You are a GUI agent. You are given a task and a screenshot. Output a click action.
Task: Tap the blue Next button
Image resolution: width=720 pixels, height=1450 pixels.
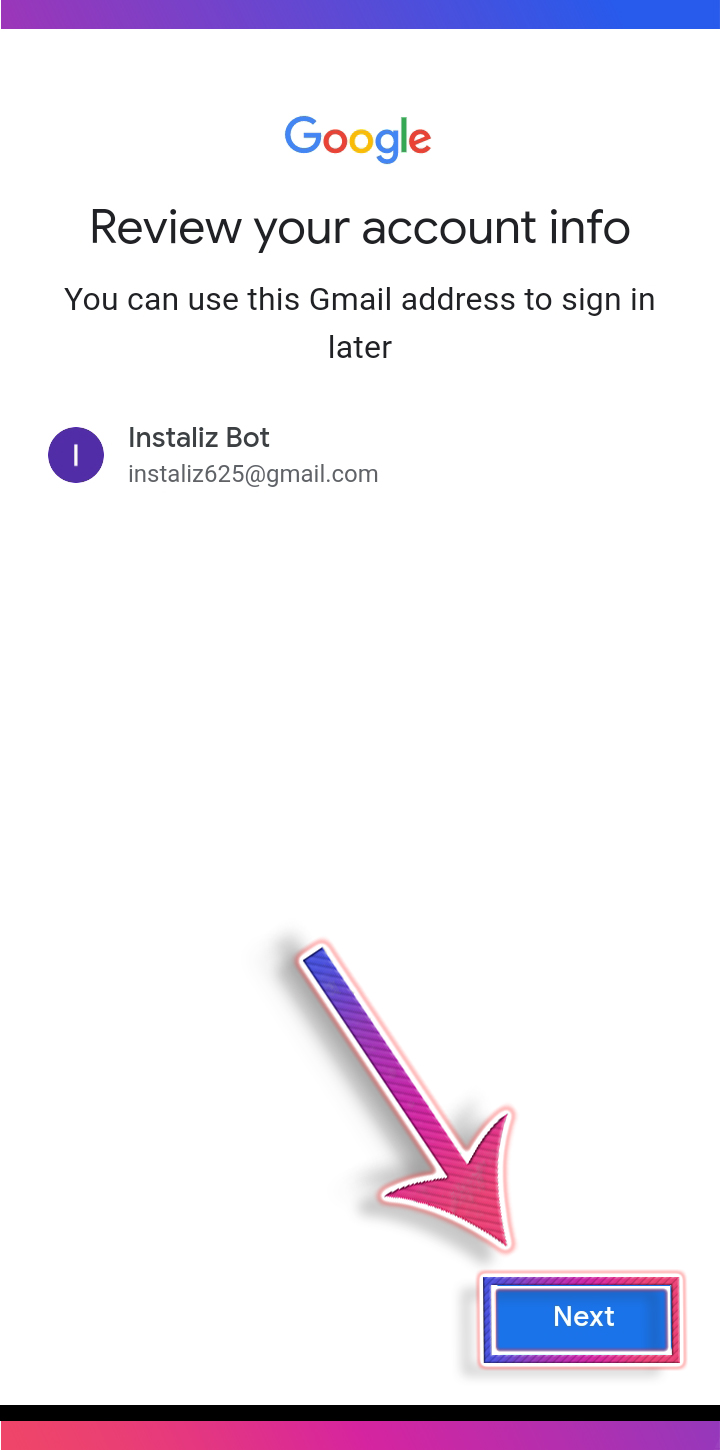click(581, 1317)
